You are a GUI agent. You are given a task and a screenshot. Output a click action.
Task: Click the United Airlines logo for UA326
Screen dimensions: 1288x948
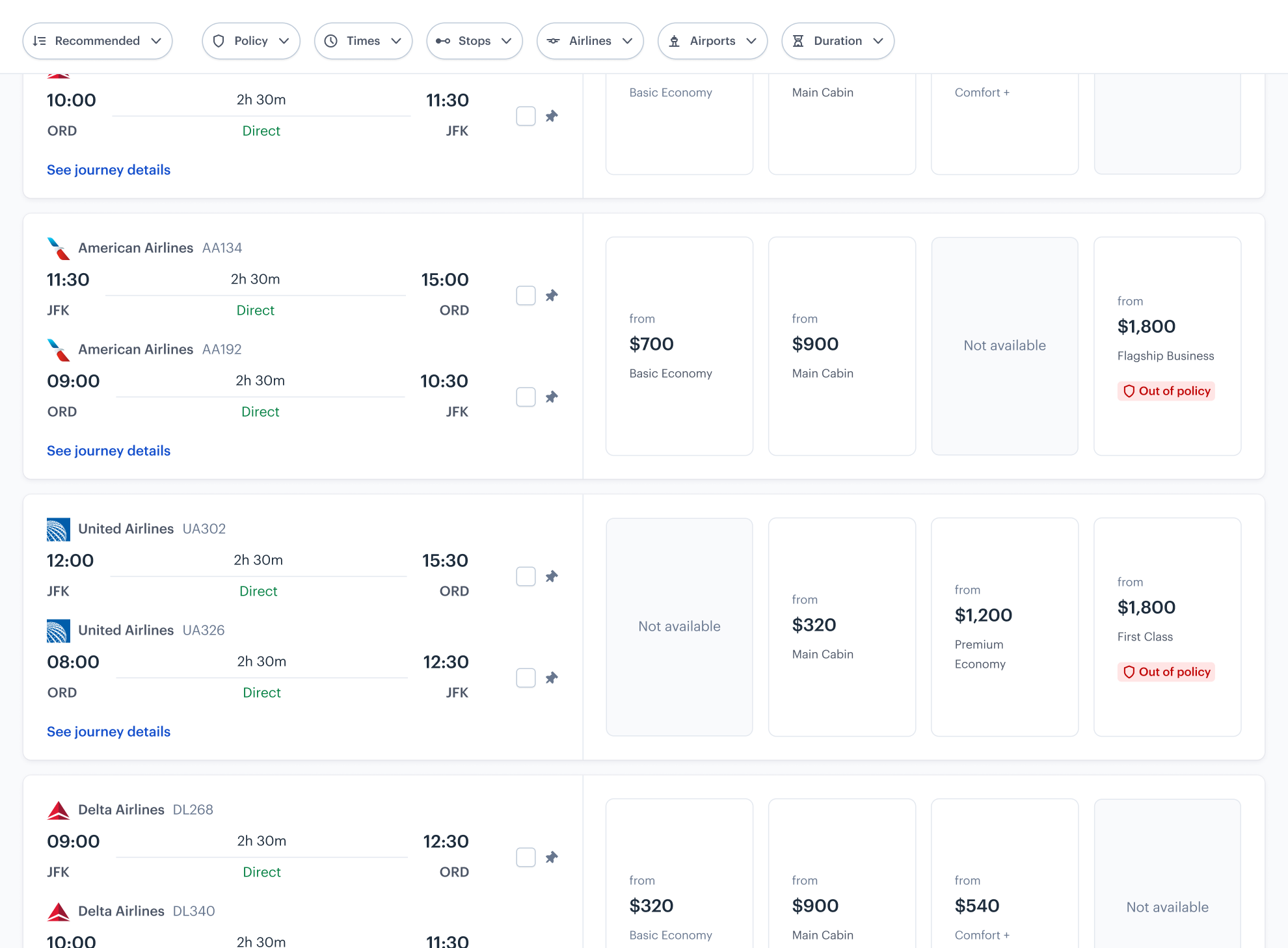coord(59,631)
